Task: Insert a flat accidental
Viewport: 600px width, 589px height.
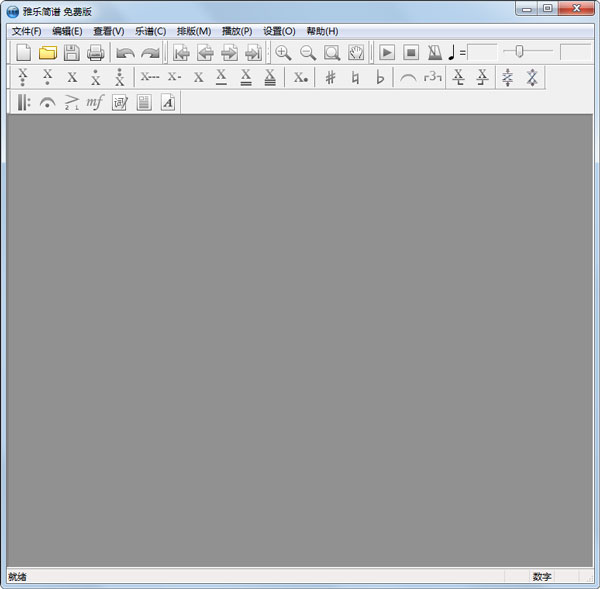Action: pyautogui.click(x=380, y=78)
